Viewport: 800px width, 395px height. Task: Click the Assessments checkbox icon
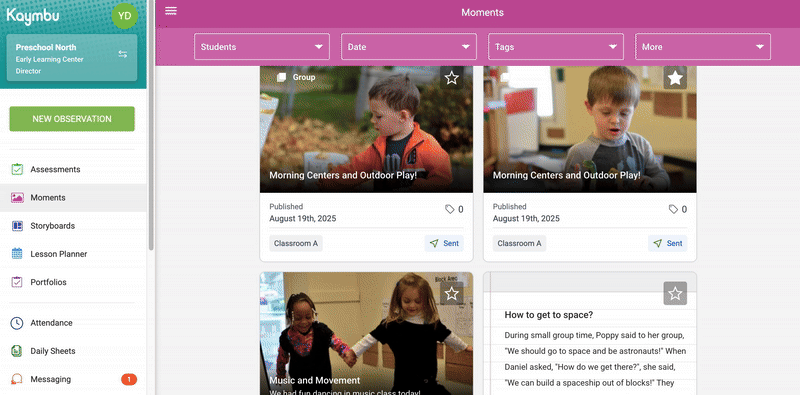point(17,169)
